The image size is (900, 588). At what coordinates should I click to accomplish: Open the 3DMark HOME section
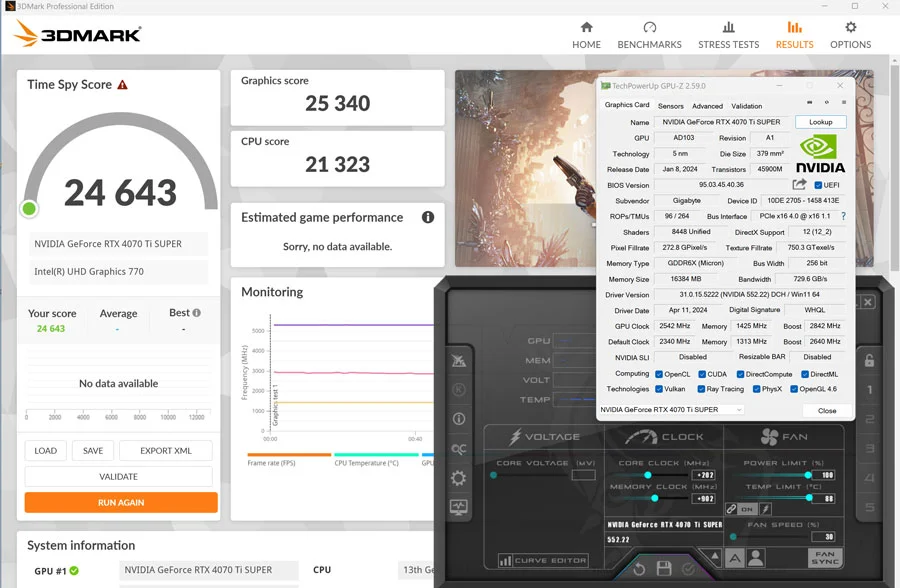coord(586,35)
